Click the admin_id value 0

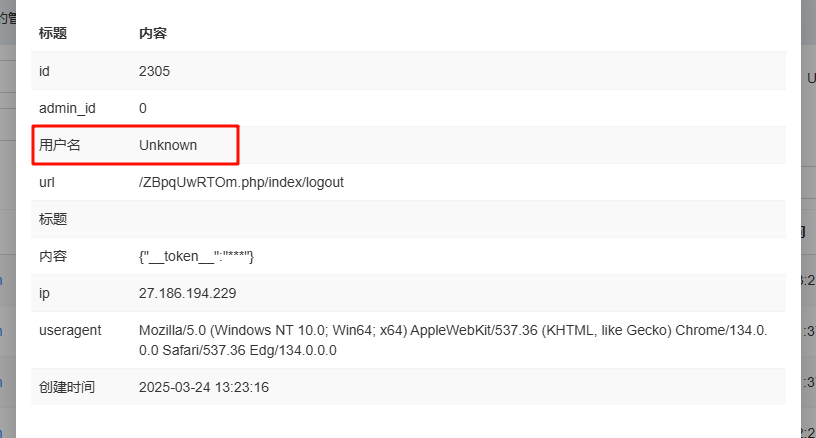pos(143,108)
